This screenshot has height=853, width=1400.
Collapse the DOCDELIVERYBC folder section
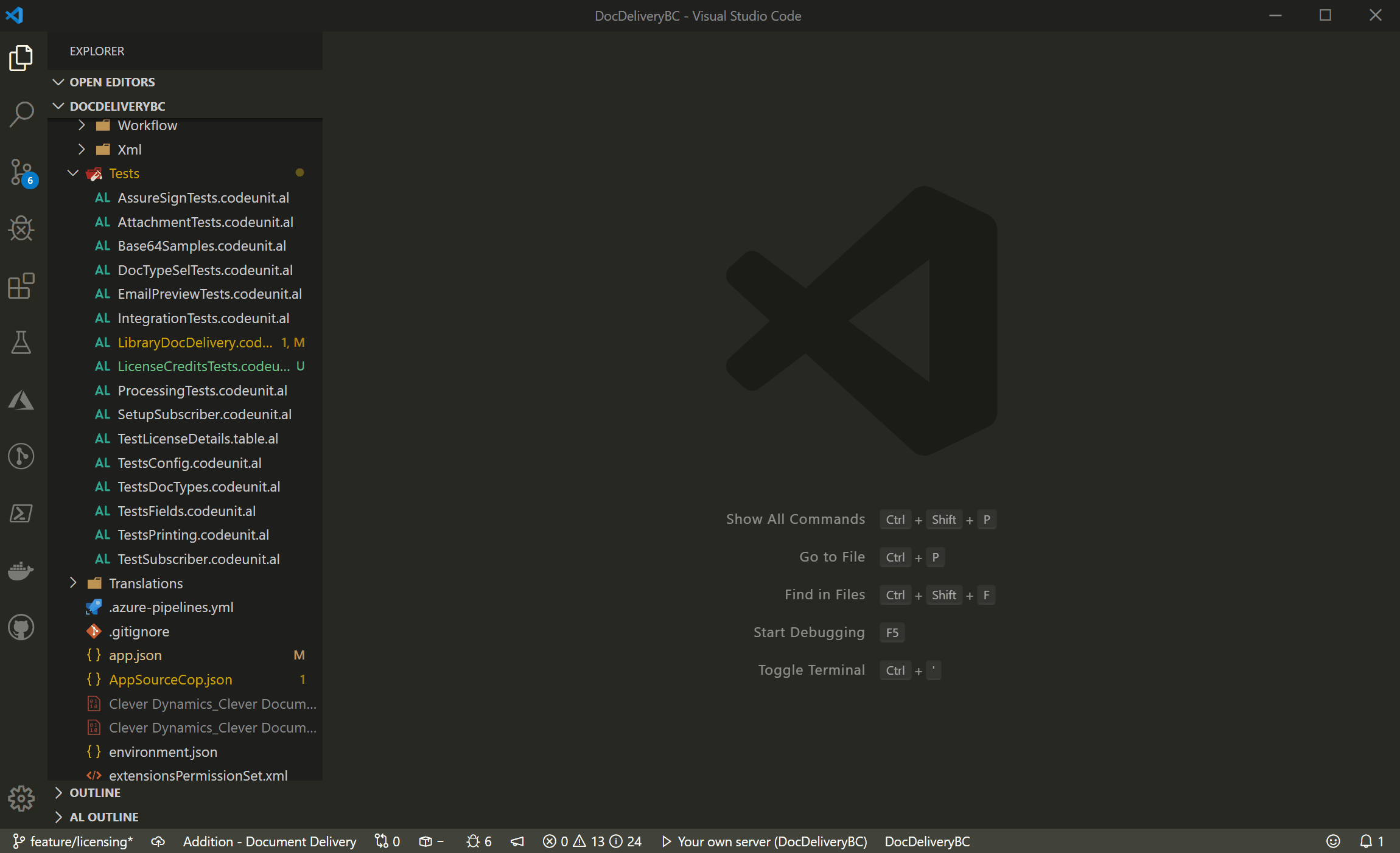coord(185,106)
